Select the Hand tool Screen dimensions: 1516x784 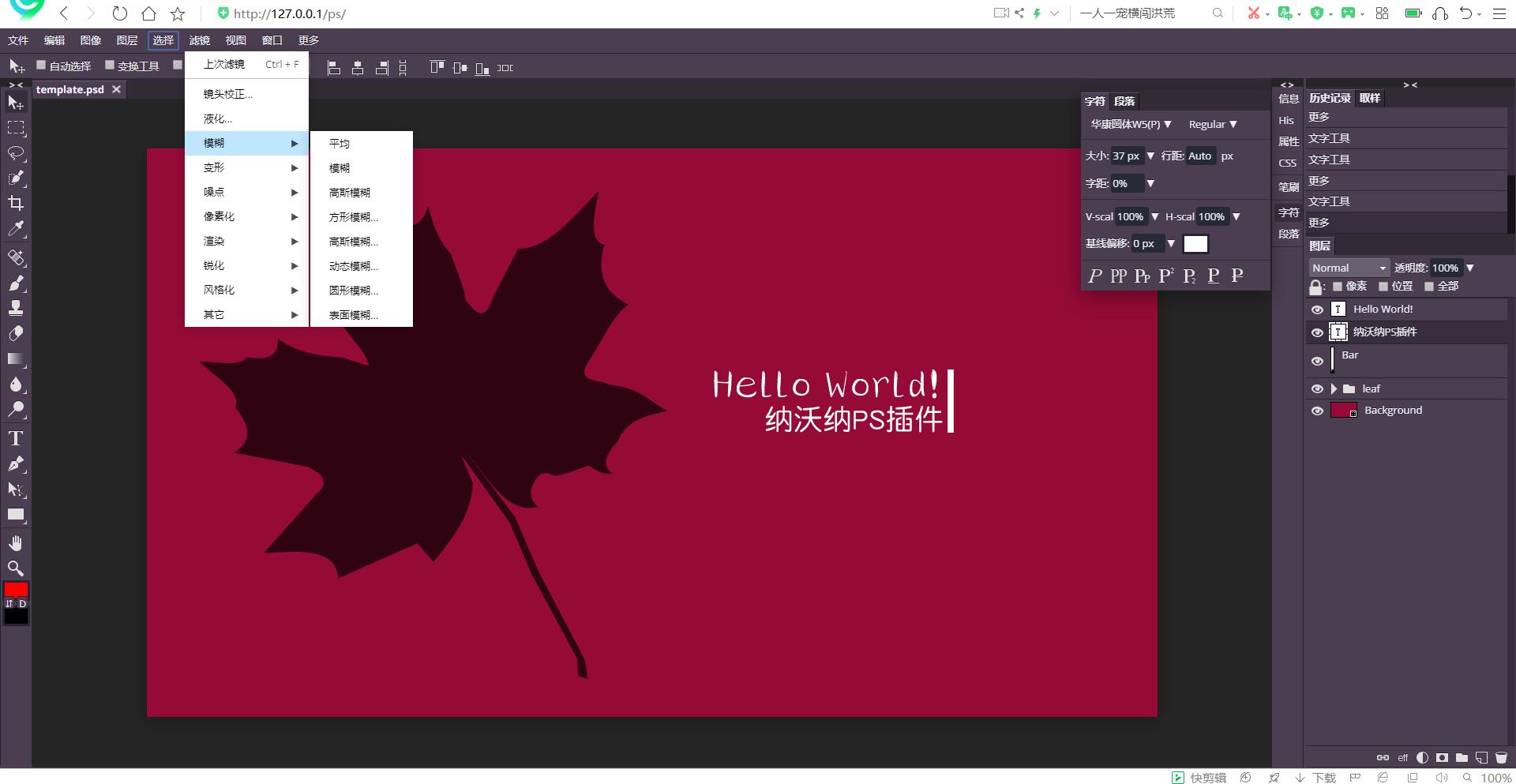point(16,543)
